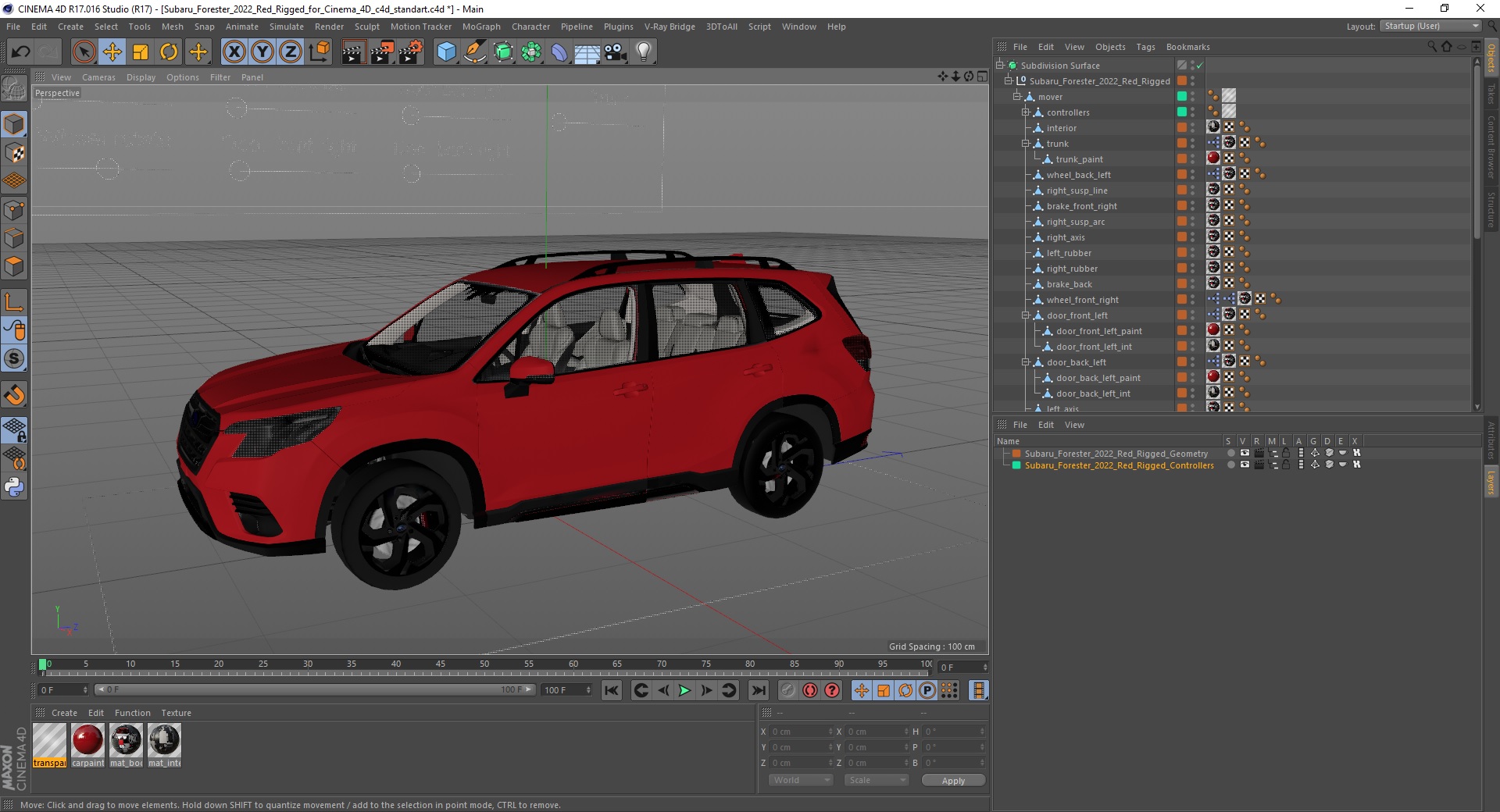The image size is (1500, 812).
Task: Add a Light object
Action: [644, 52]
